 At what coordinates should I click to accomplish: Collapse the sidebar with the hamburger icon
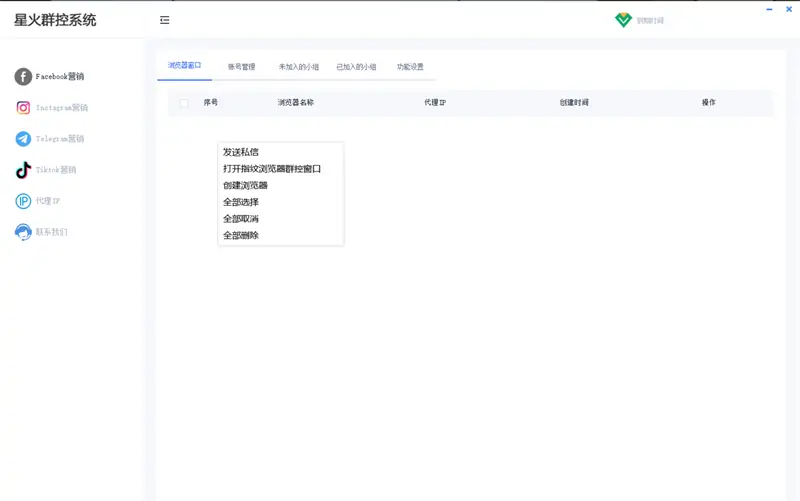coord(164,20)
